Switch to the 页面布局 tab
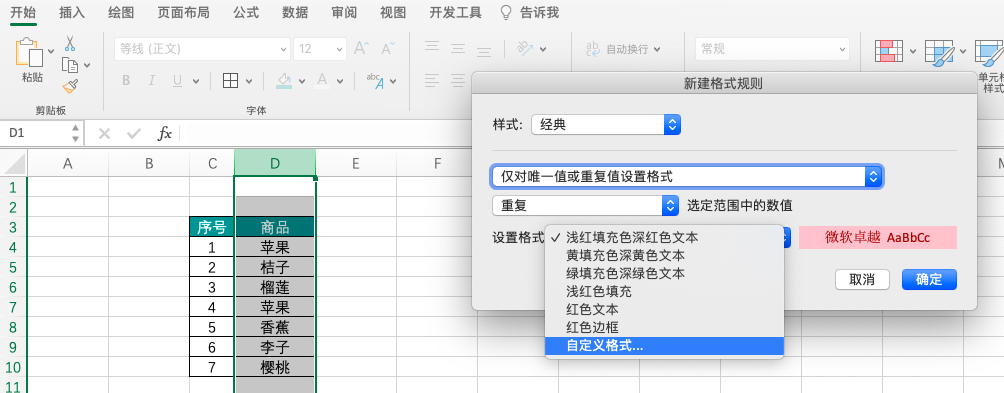 click(x=183, y=12)
